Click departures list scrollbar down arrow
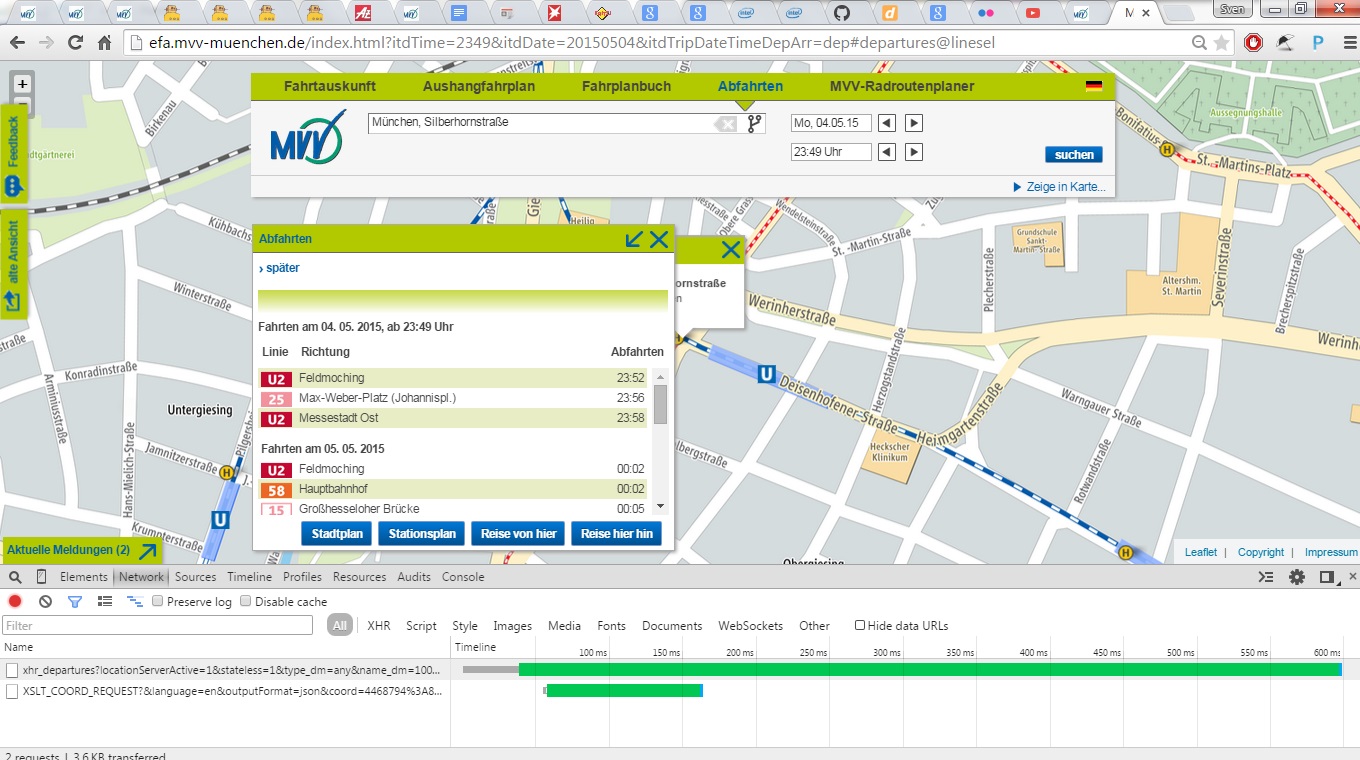Screen dimensions: 1360x760 click(x=660, y=508)
